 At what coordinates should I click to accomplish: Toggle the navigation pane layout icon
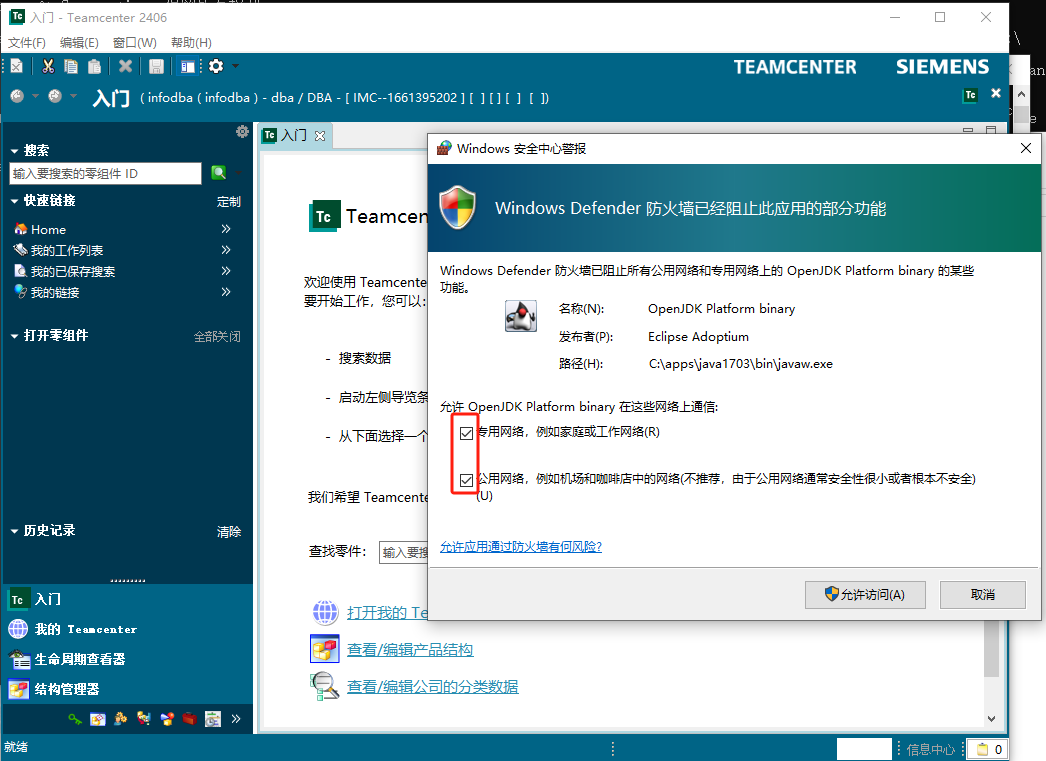187,66
